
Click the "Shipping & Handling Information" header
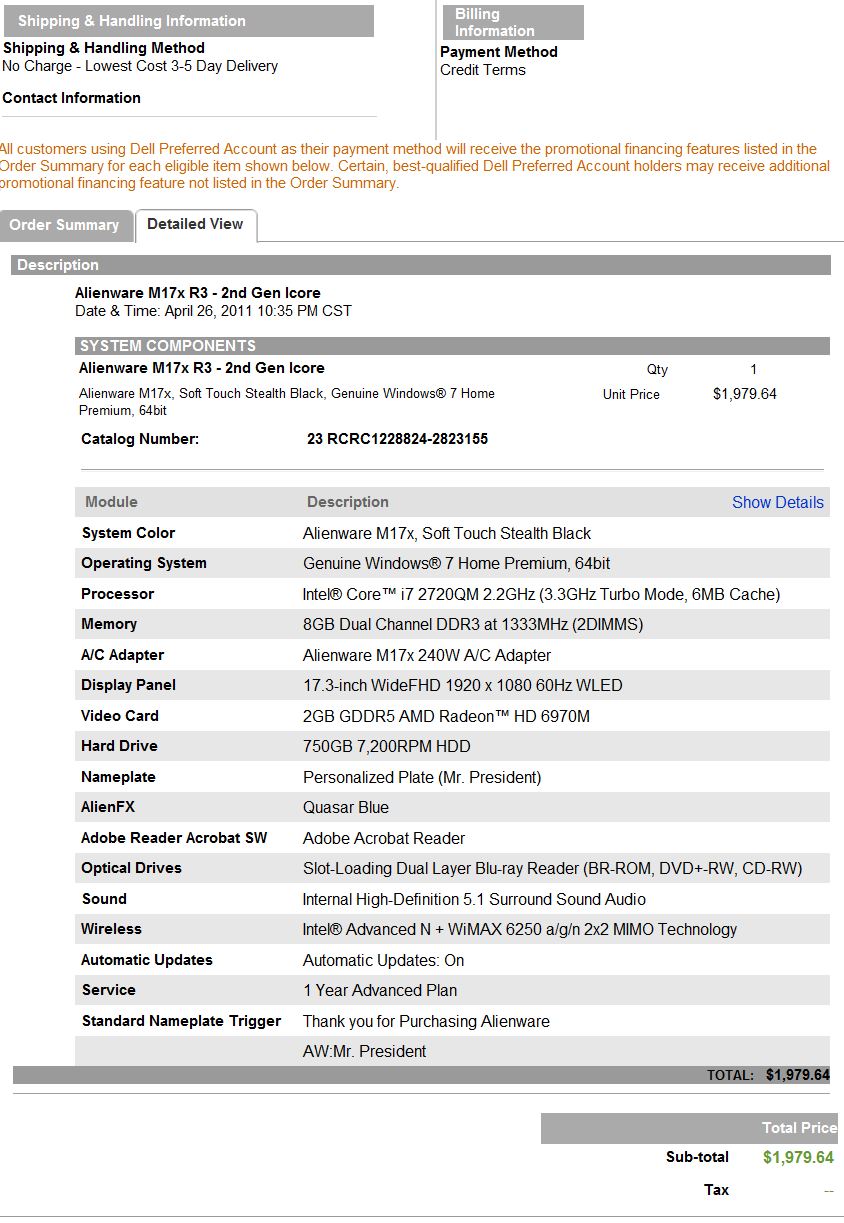(188, 21)
